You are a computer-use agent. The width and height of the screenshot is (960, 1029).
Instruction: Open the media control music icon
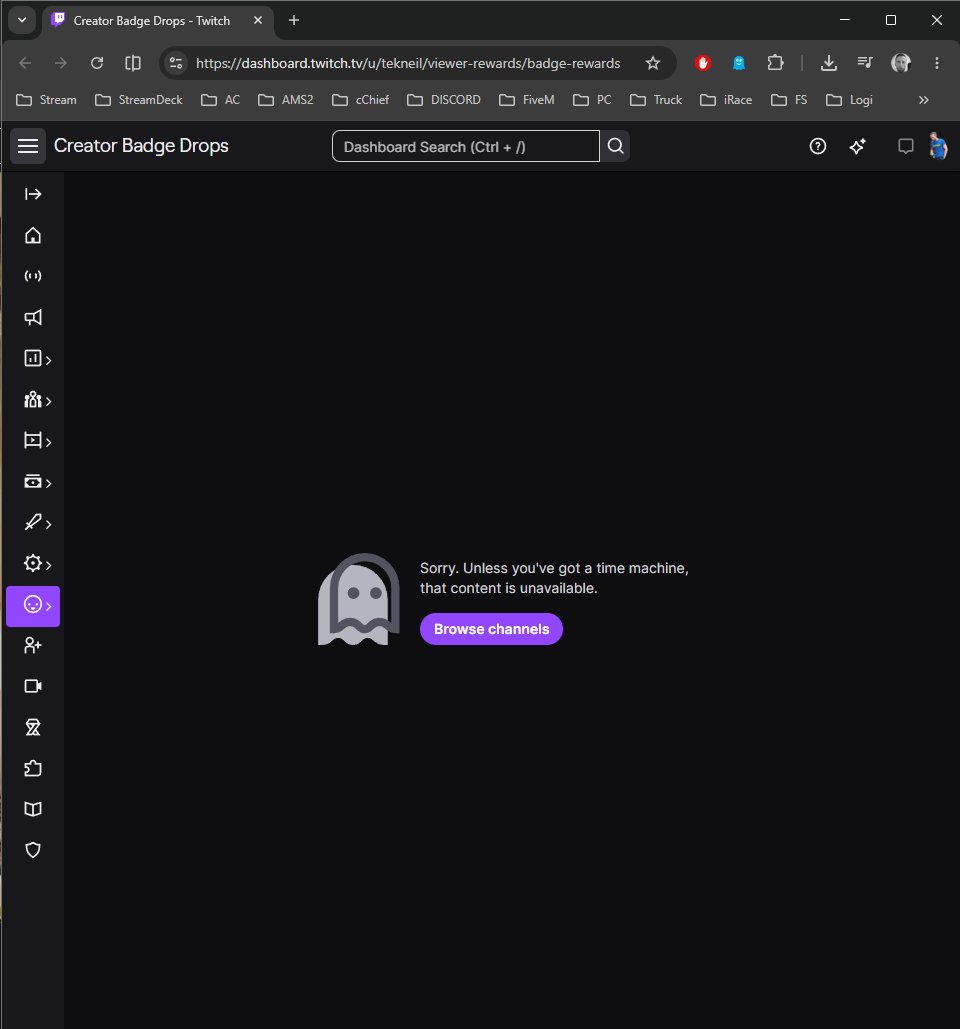click(865, 63)
